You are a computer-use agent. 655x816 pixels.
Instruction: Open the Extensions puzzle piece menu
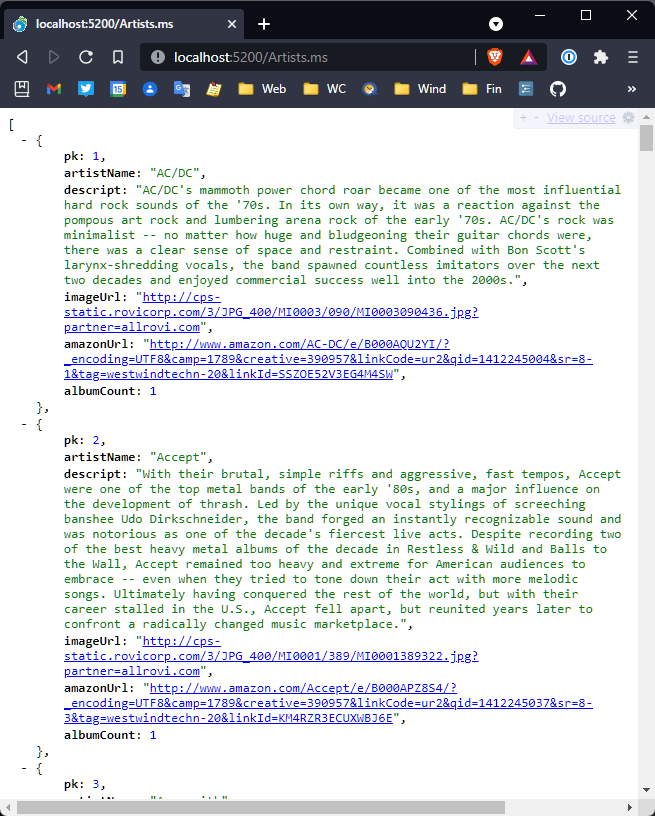point(600,57)
